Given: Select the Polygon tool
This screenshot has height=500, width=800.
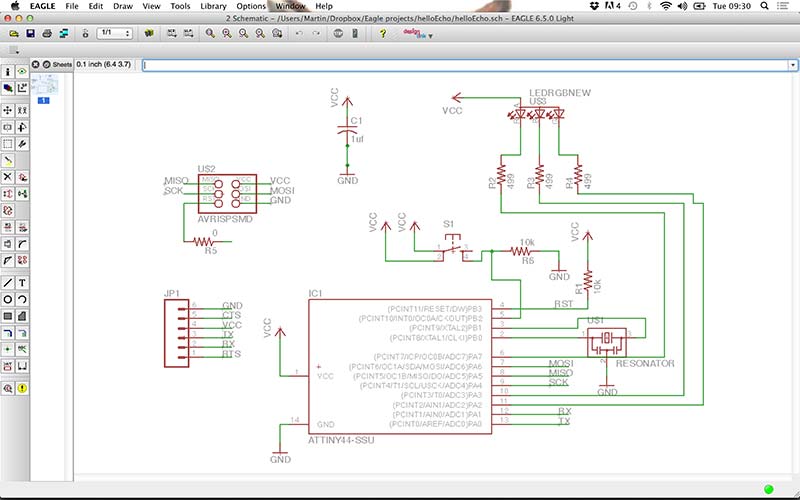Looking at the screenshot, I should pos(22,316).
